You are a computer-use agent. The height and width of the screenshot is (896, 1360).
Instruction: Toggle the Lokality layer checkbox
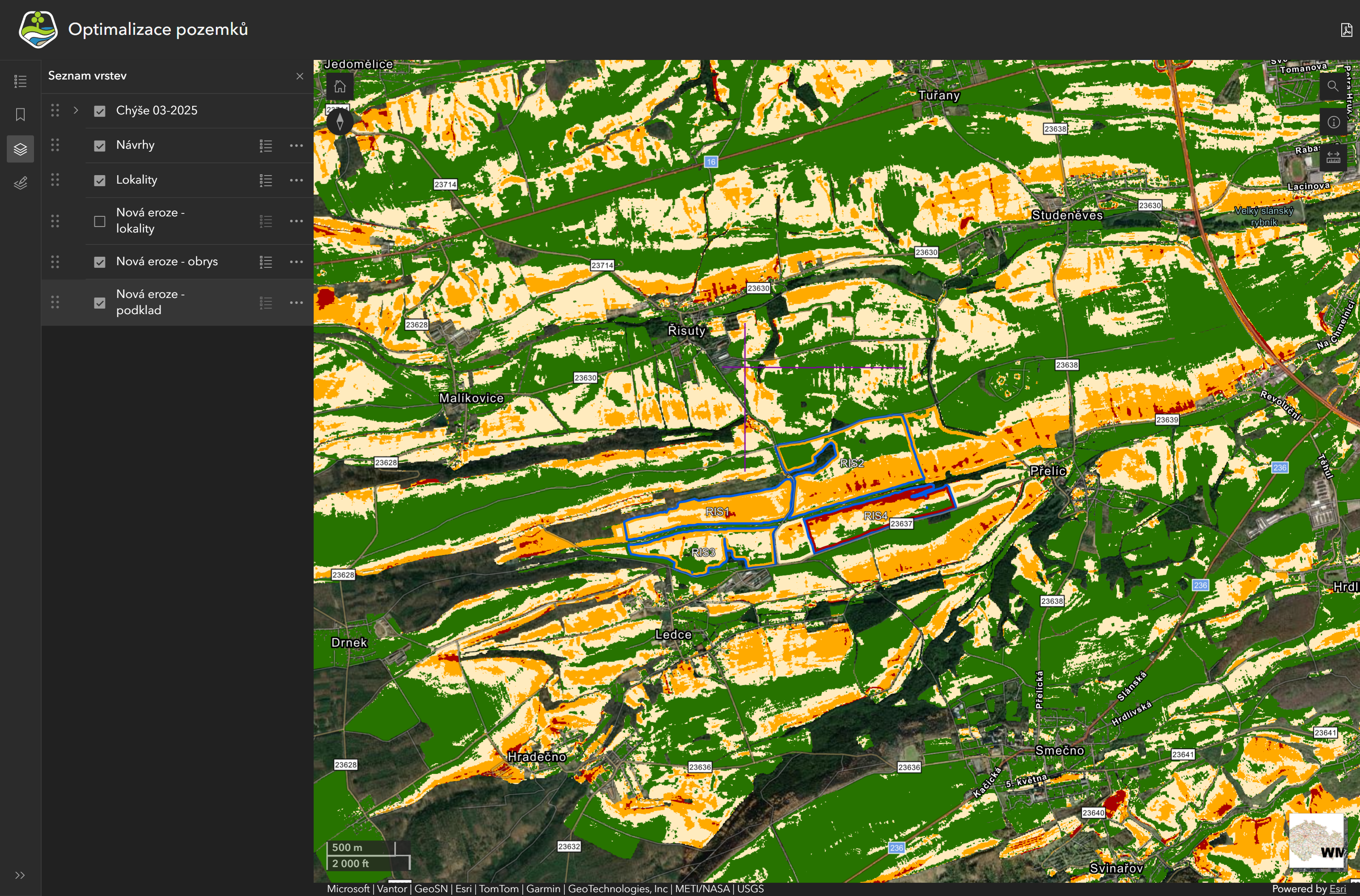click(x=99, y=181)
